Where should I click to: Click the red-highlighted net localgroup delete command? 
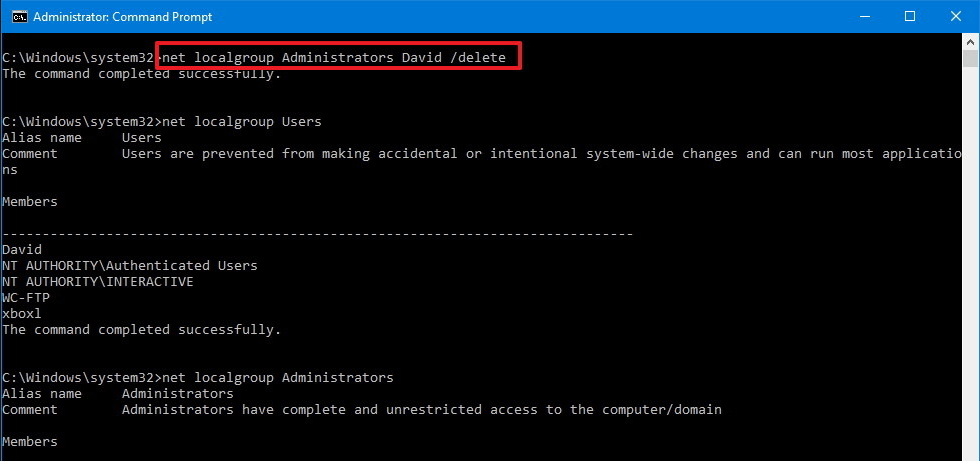click(x=340, y=58)
